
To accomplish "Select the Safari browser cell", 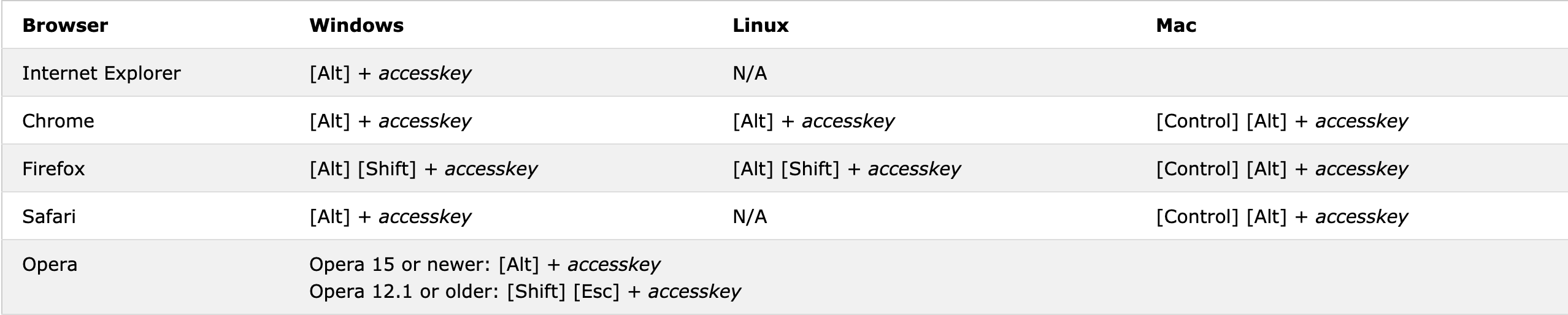I will (49, 216).
